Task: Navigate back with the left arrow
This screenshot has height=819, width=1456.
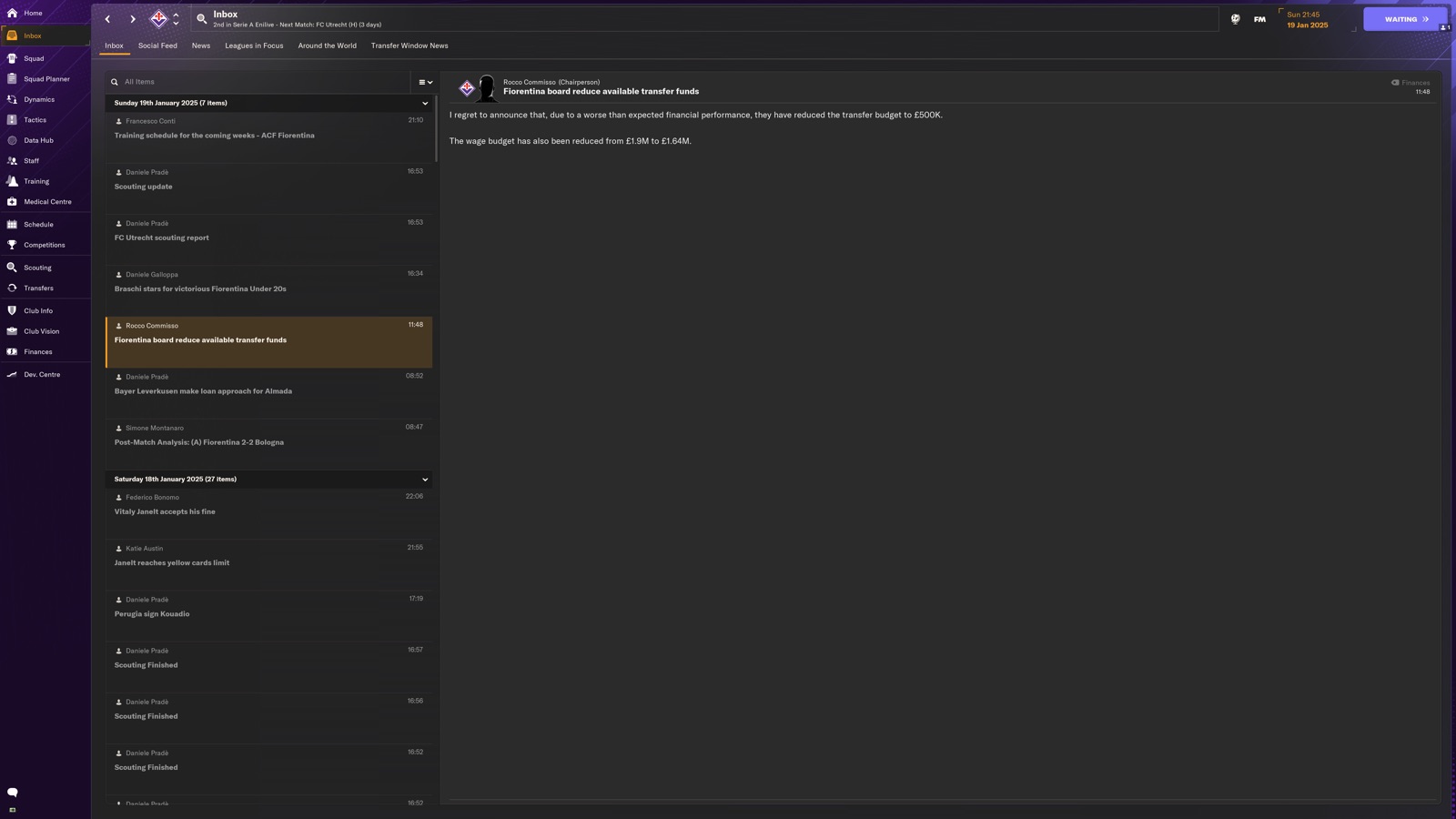Action: [107, 19]
